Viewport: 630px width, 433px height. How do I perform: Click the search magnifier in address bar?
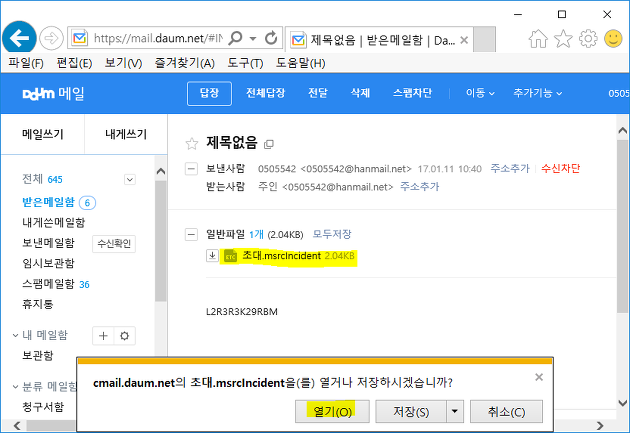coord(235,39)
